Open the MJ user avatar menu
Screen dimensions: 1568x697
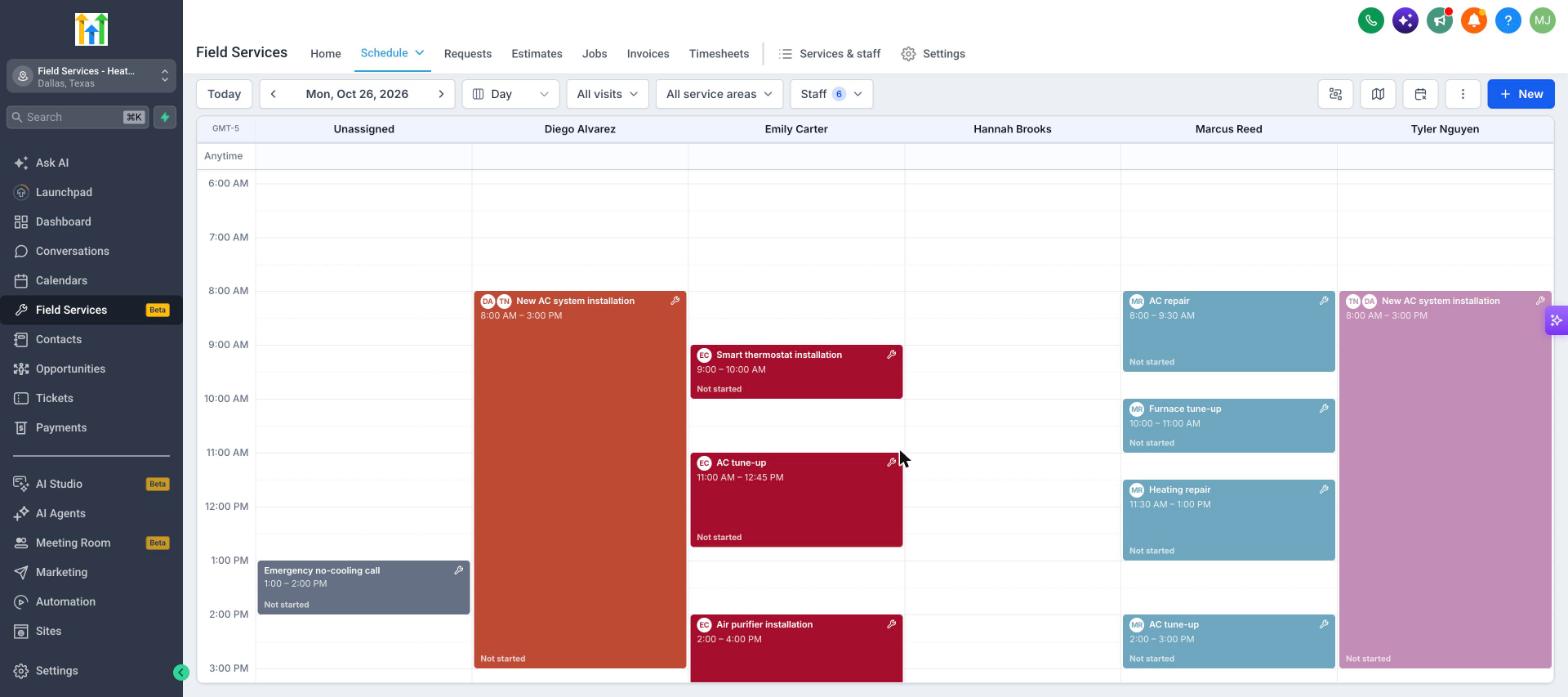point(1542,20)
